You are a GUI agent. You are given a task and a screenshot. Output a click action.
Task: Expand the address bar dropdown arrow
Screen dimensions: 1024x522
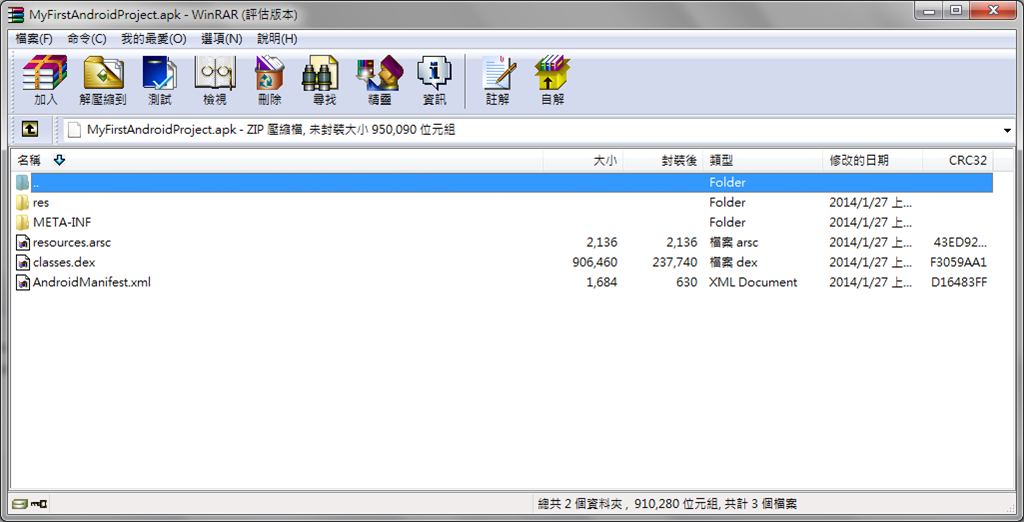1007,130
